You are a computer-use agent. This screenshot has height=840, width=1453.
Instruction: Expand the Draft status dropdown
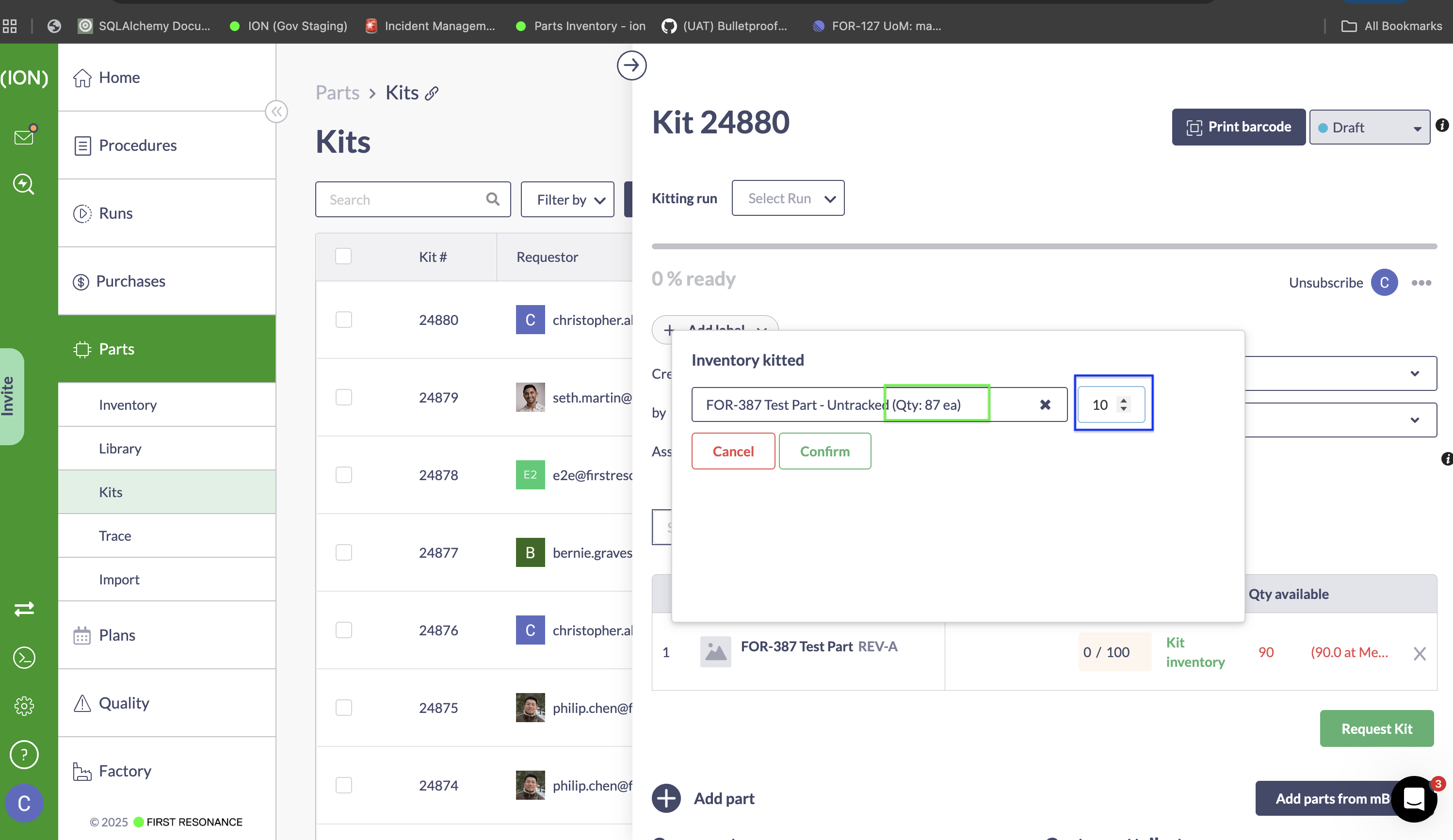click(x=1370, y=128)
